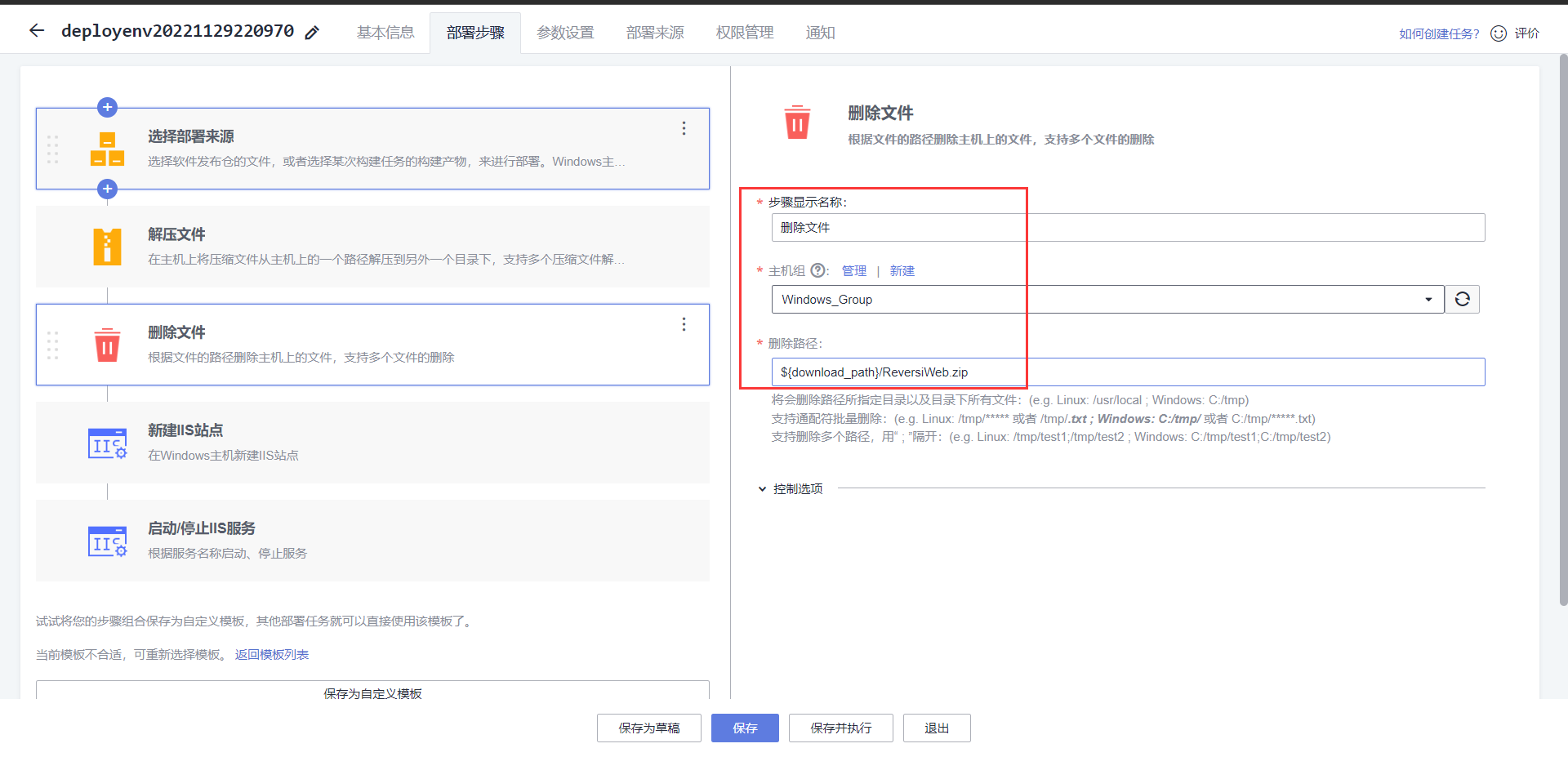Click the refresh icon beside the host group dropdown

click(x=1462, y=299)
